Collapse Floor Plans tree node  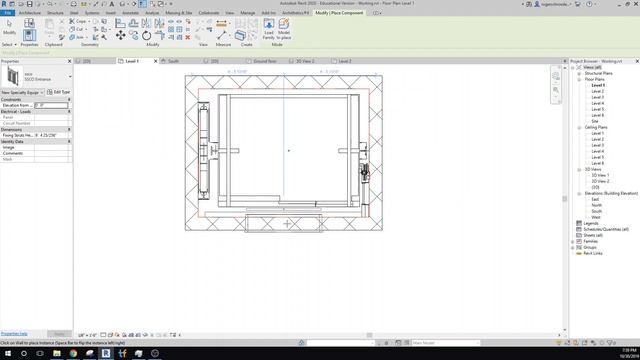pos(579,80)
